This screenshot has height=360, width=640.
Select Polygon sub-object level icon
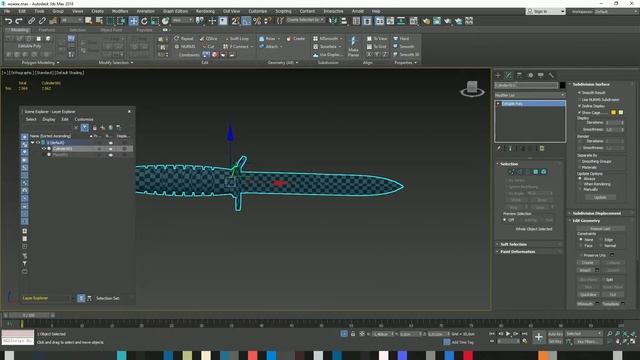[536, 172]
